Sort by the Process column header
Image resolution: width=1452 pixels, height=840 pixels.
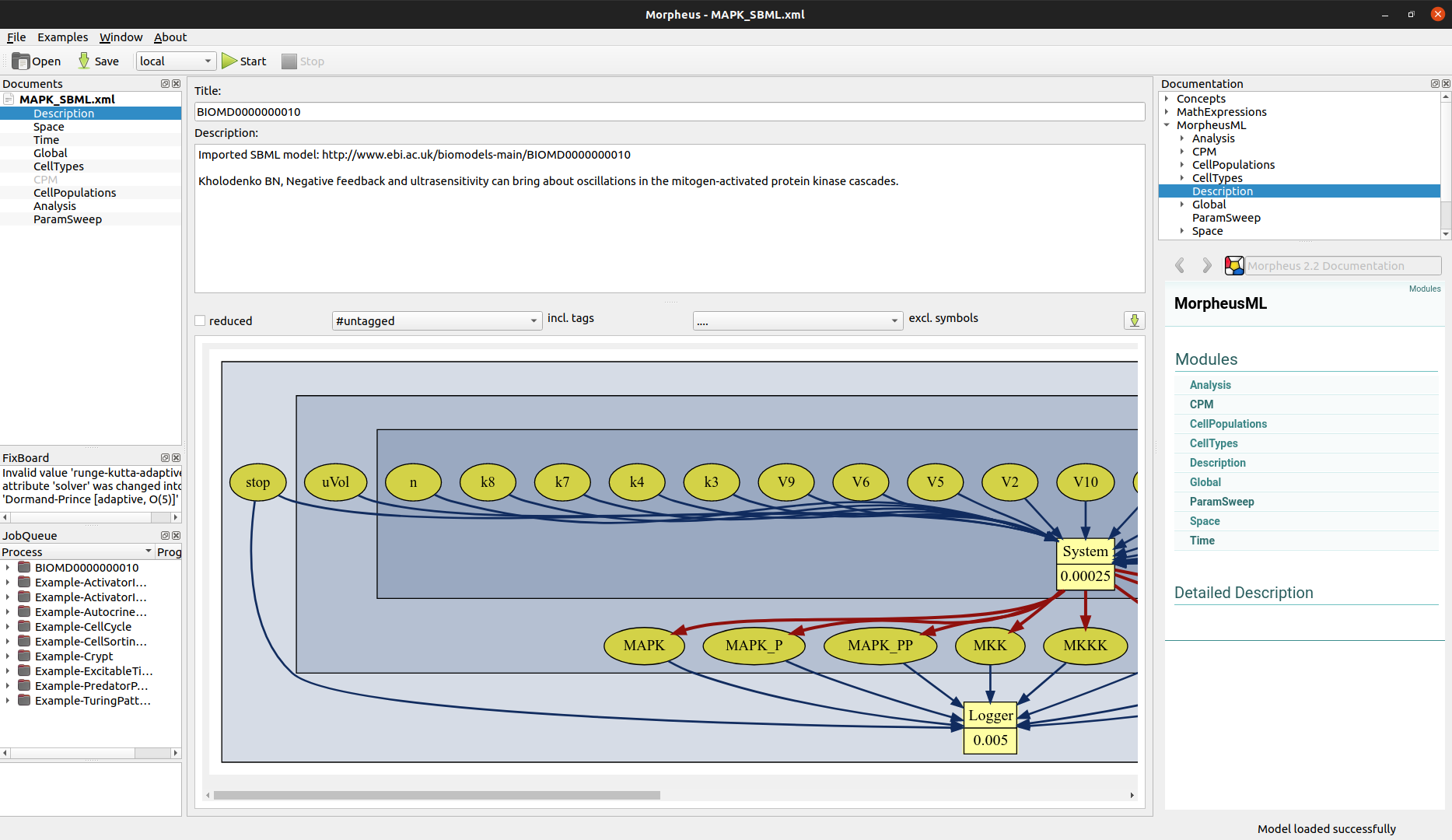[x=77, y=552]
